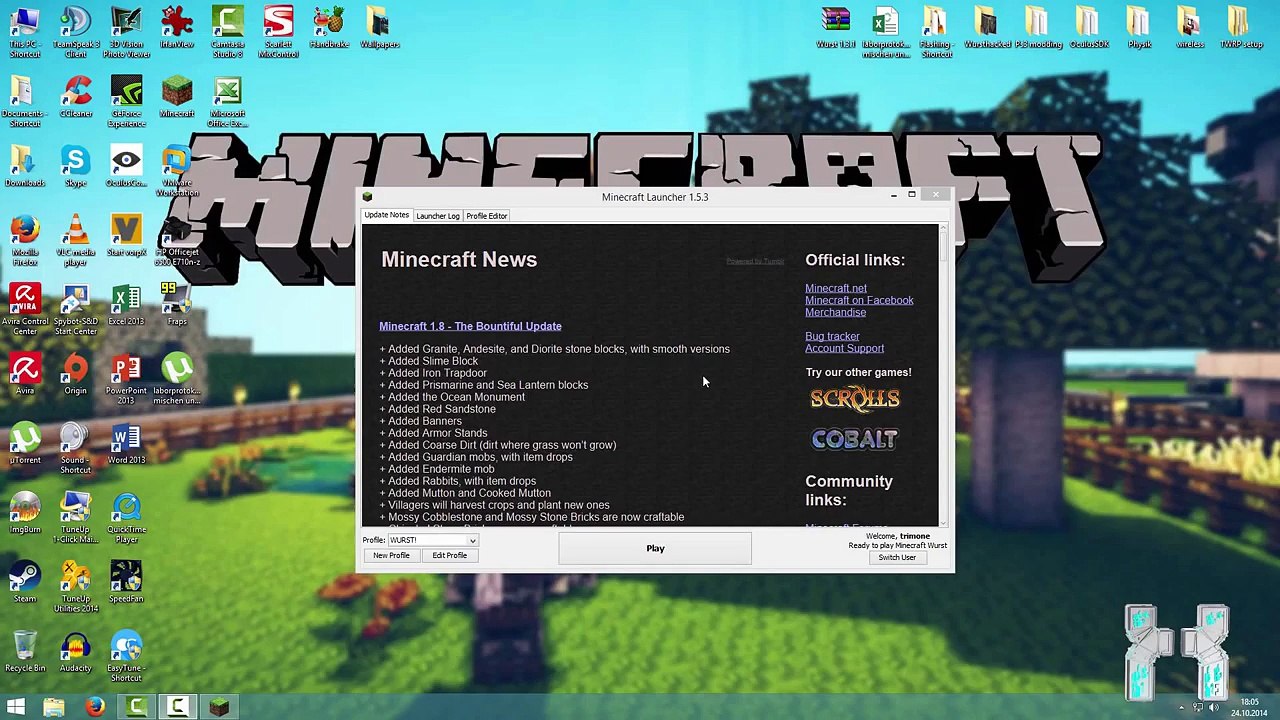Switch to Minecraft launcher taskbar button
Viewport: 1280px width, 720px height.
[x=219, y=708]
